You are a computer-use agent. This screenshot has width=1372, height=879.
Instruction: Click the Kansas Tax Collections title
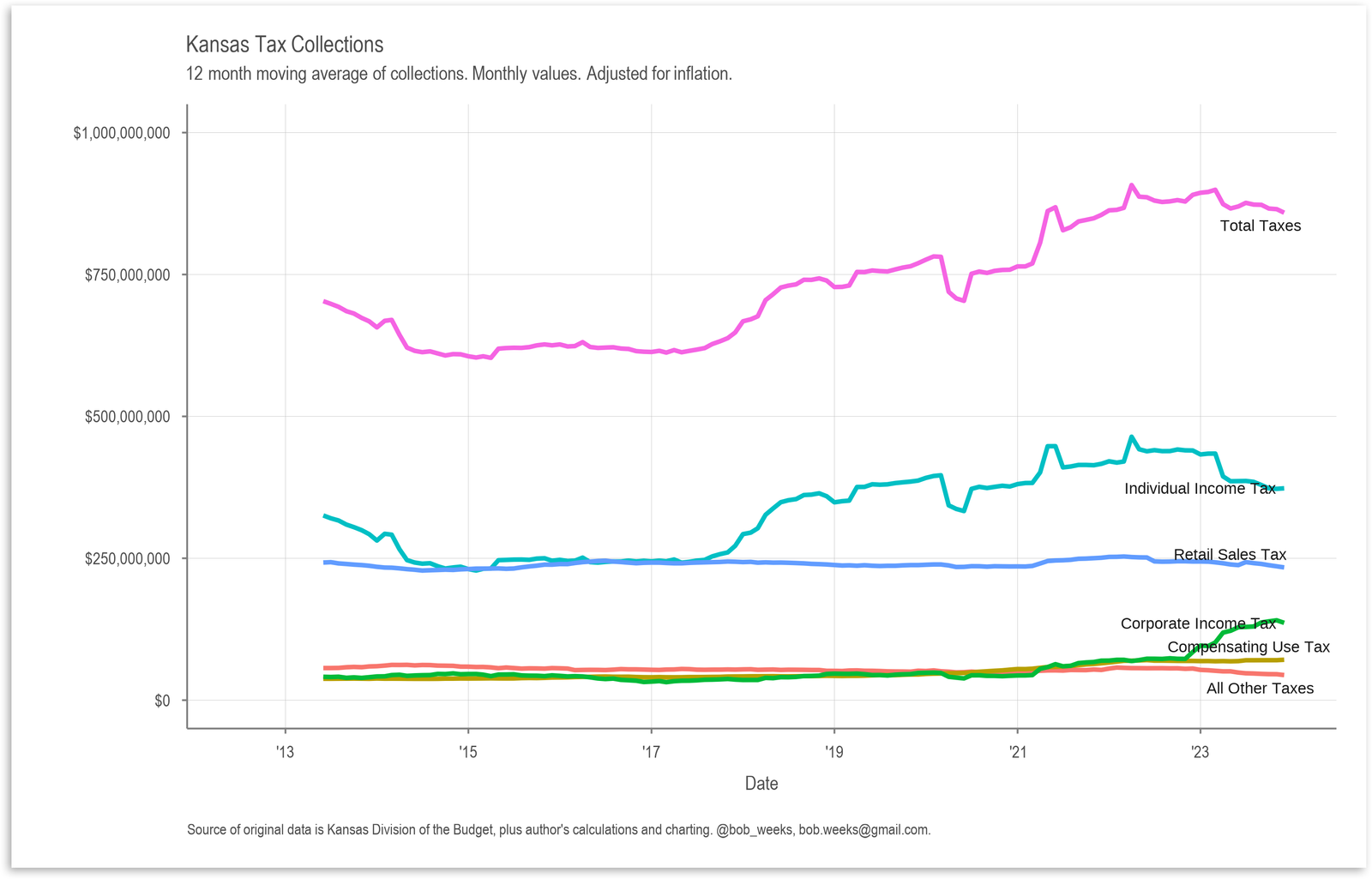(x=285, y=45)
